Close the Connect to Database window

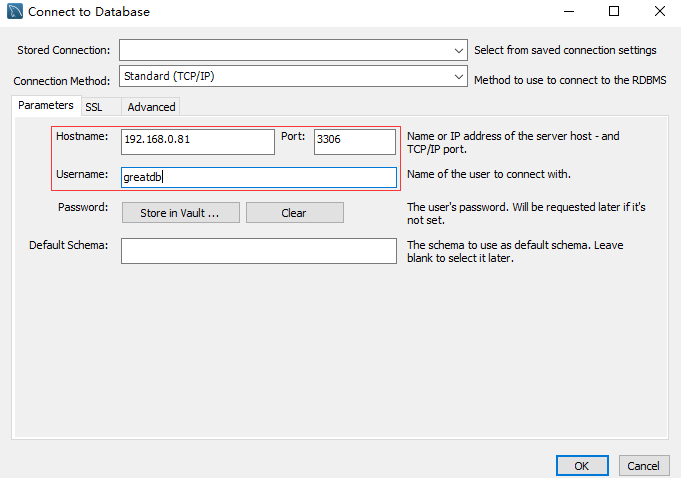coord(660,11)
